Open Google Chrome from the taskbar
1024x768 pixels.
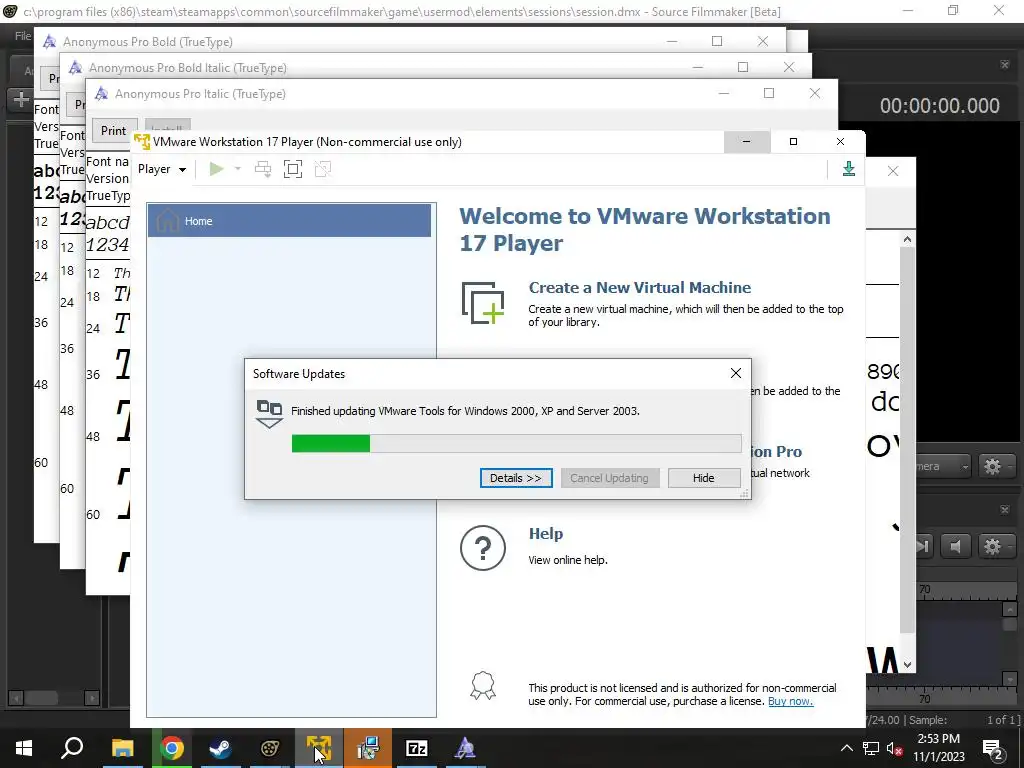click(x=172, y=748)
